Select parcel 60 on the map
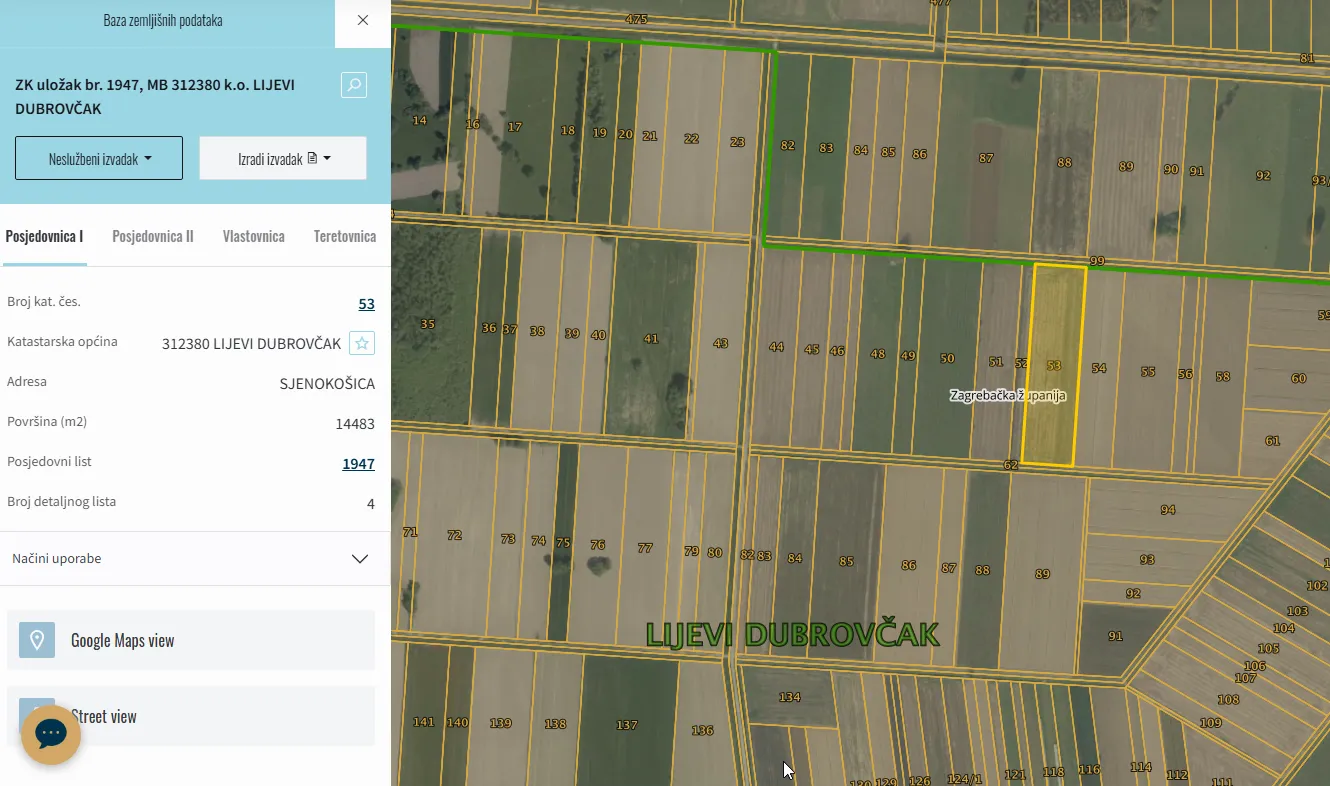The height and width of the screenshot is (786, 1330). coord(1298,378)
